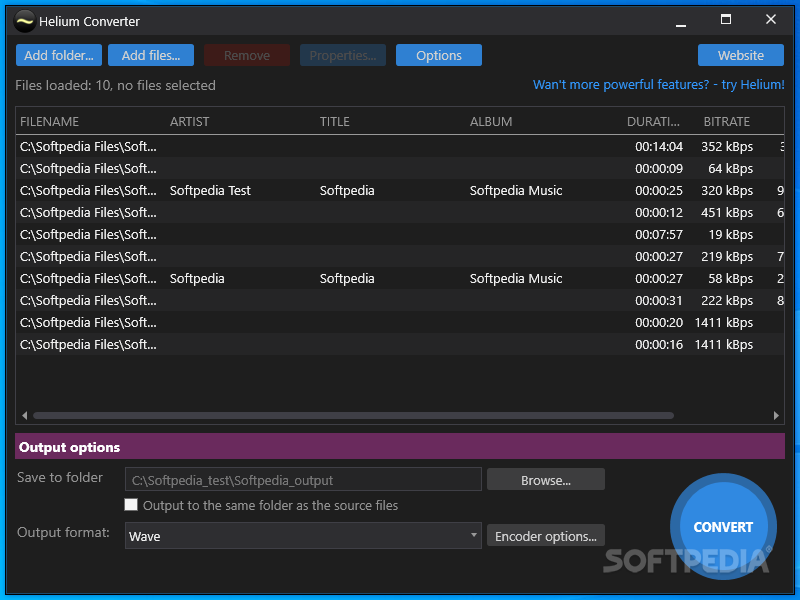Click the Save to folder path field

pos(303,480)
